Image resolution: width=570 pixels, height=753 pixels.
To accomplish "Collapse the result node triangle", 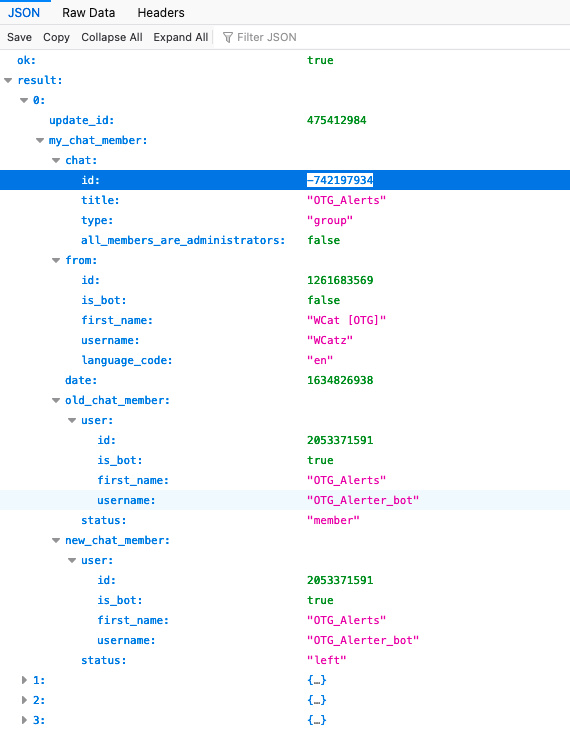I will click(8, 80).
